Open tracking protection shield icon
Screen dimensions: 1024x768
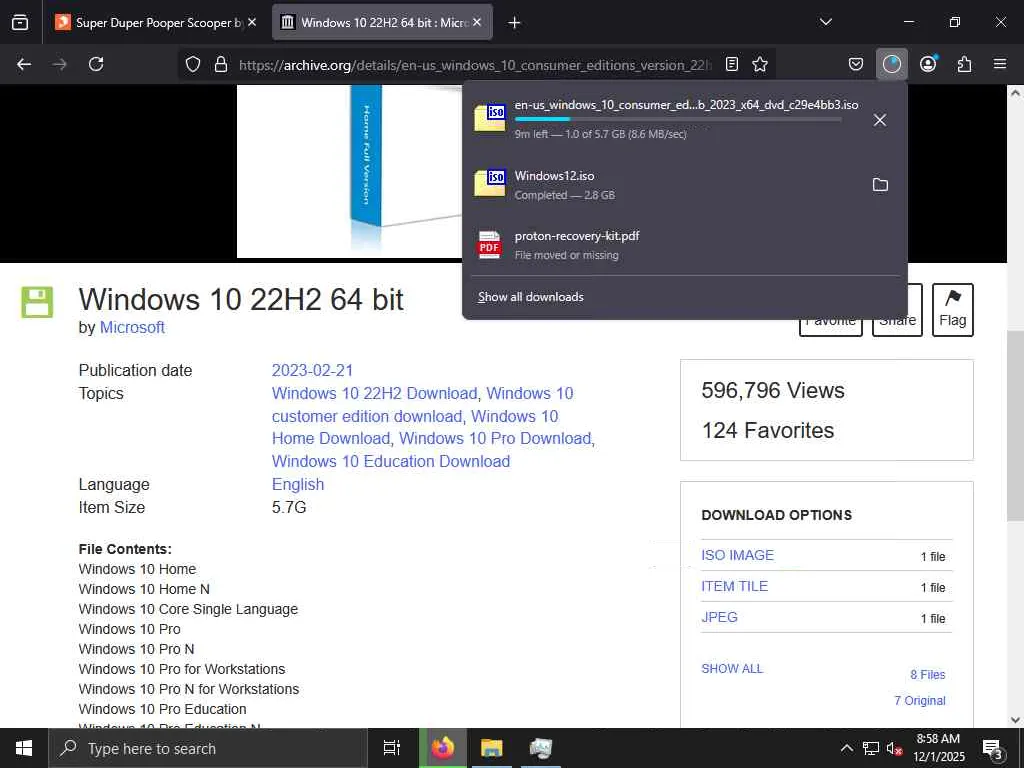tap(193, 64)
